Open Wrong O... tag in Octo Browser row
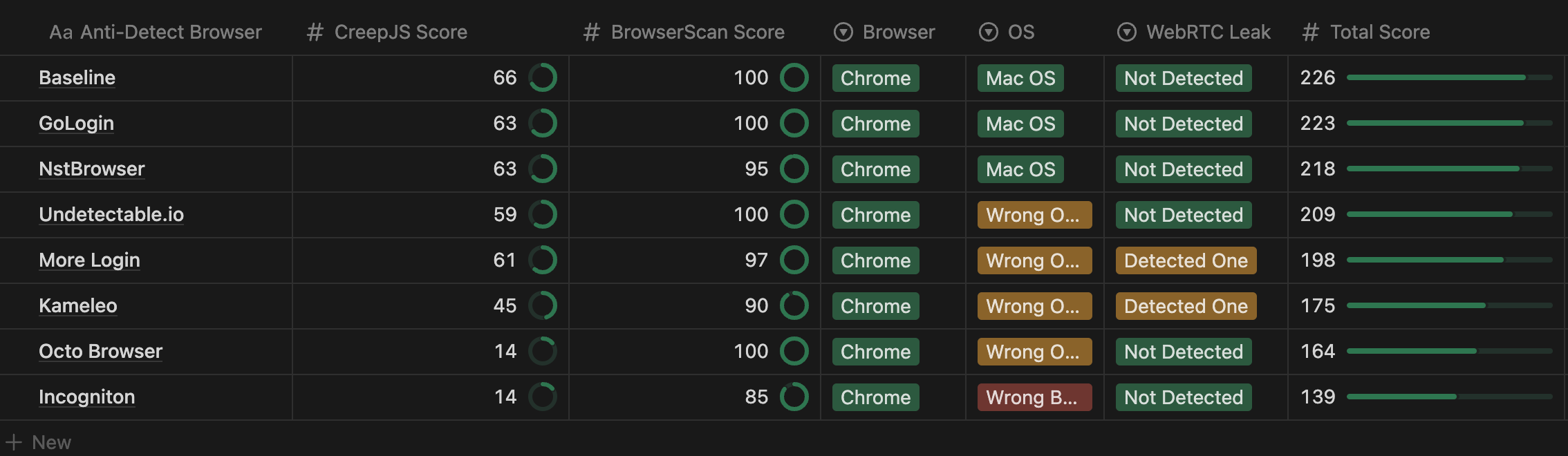The height and width of the screenshot is (456, 1568). click(1035, 352)
